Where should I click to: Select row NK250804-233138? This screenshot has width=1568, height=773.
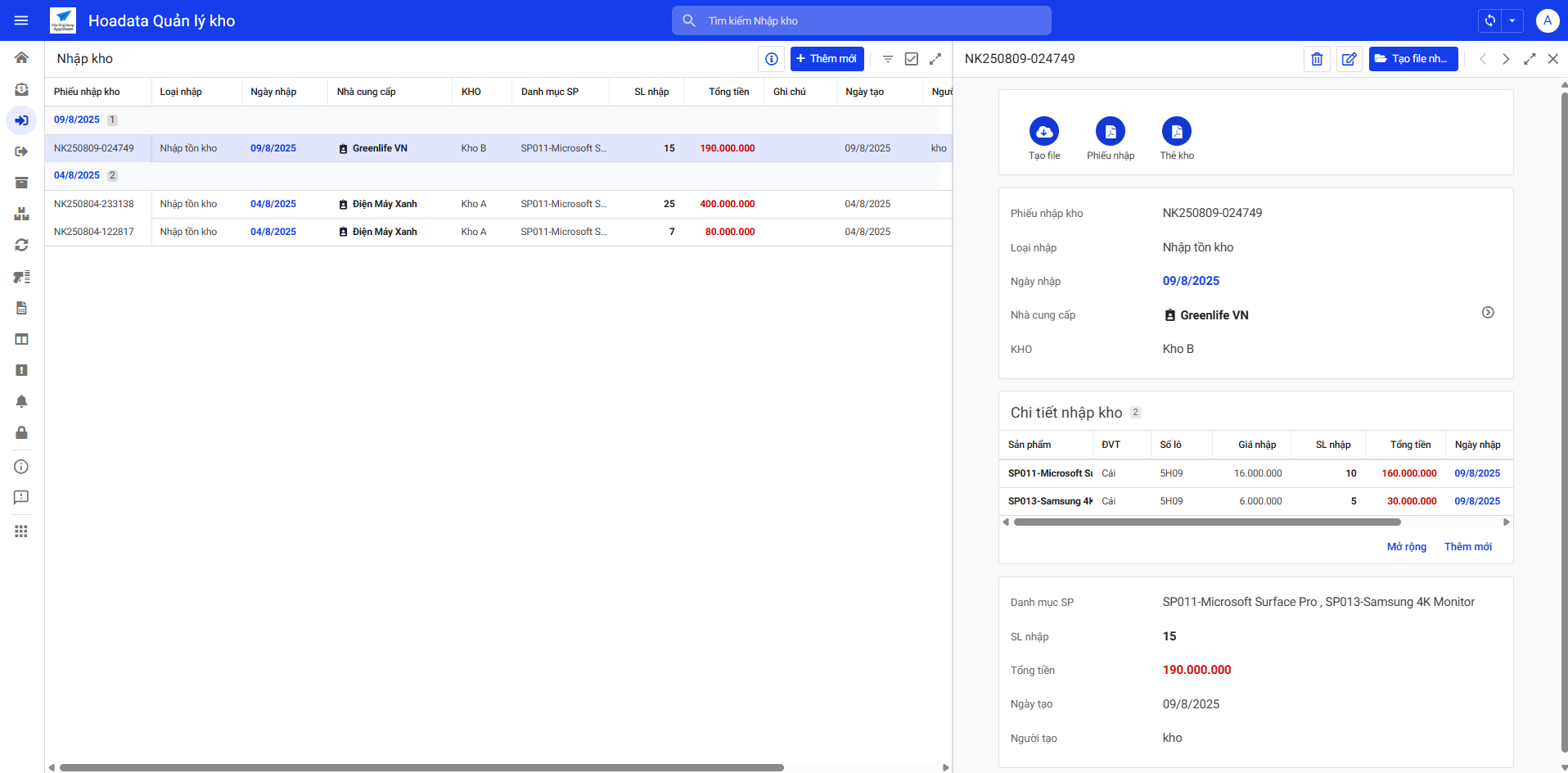tap(498, 204)
